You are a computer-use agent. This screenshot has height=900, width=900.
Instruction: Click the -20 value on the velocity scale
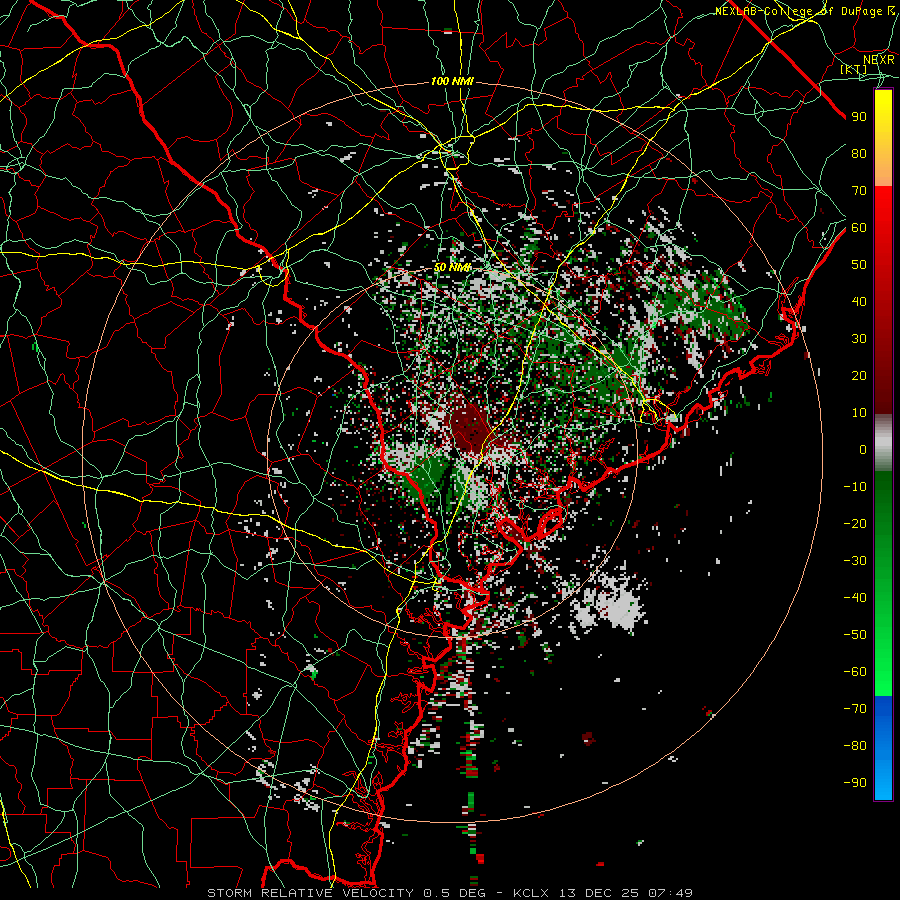pyautogui.click(x=855, y=523)
